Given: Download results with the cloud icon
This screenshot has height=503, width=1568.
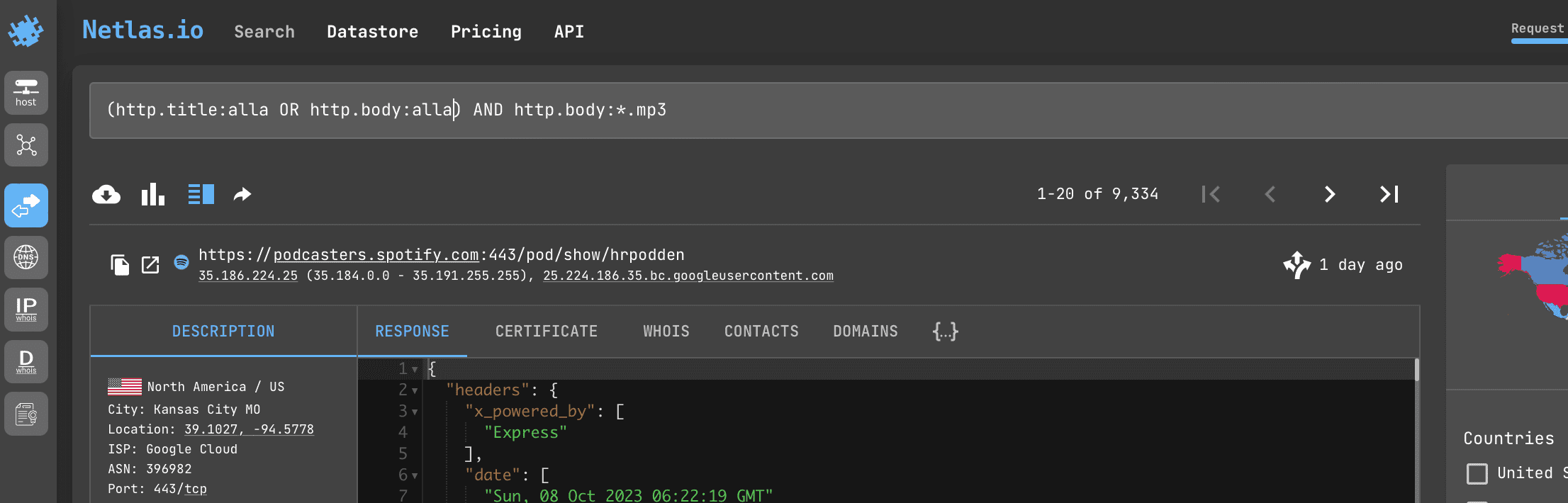Looking at the screenshot, I should click(106, 194).
